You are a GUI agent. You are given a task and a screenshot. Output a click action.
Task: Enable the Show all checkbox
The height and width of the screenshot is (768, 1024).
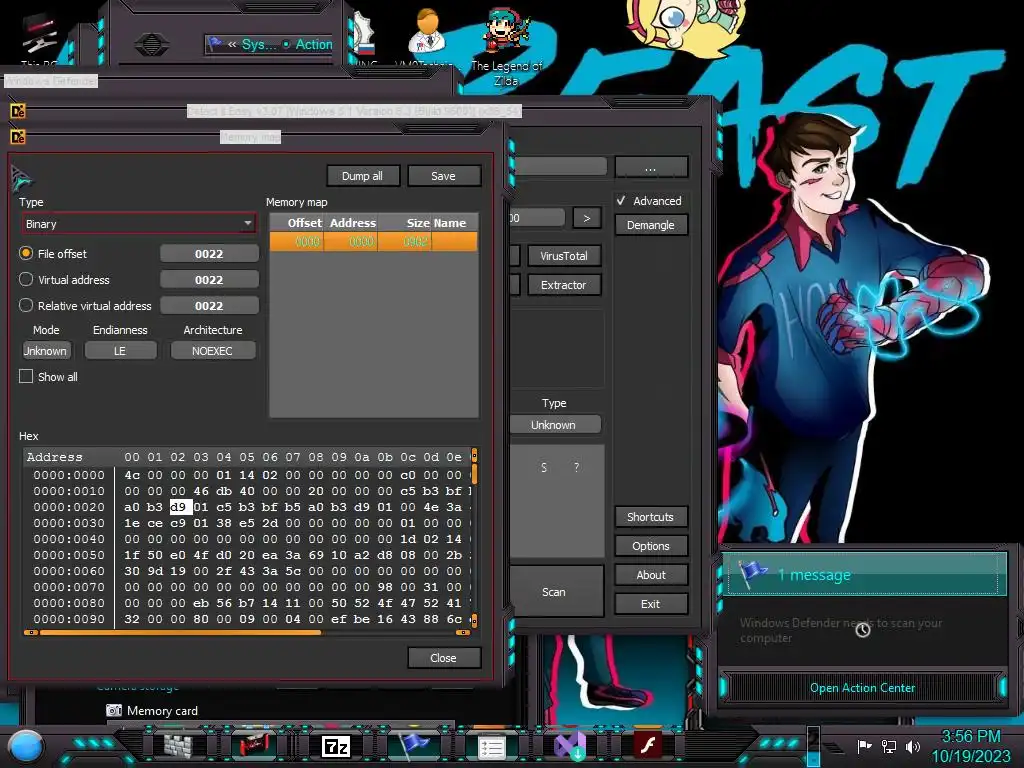pyautogui.click(x=26, y=376)
